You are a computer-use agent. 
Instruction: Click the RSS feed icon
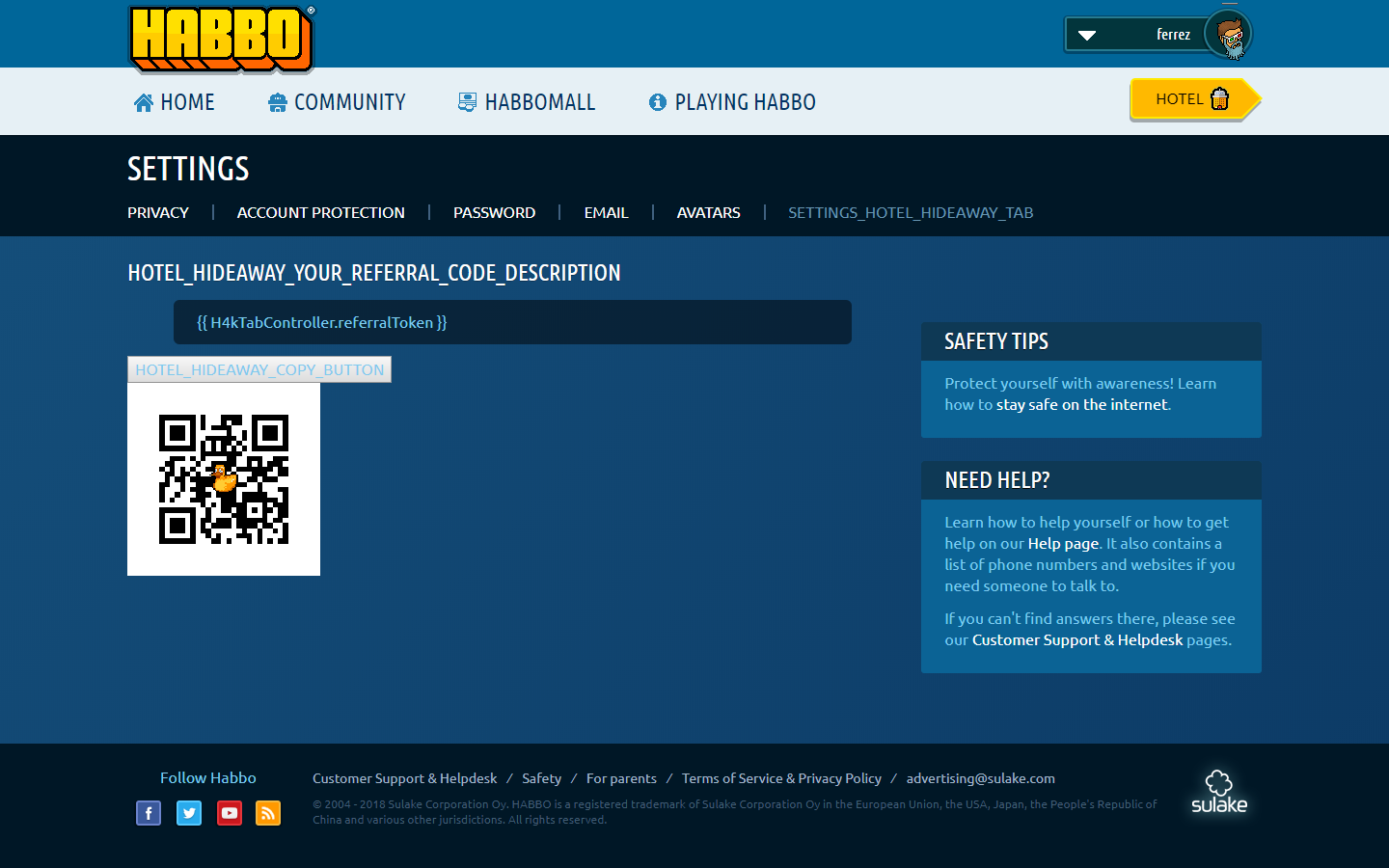click(268, 813)
